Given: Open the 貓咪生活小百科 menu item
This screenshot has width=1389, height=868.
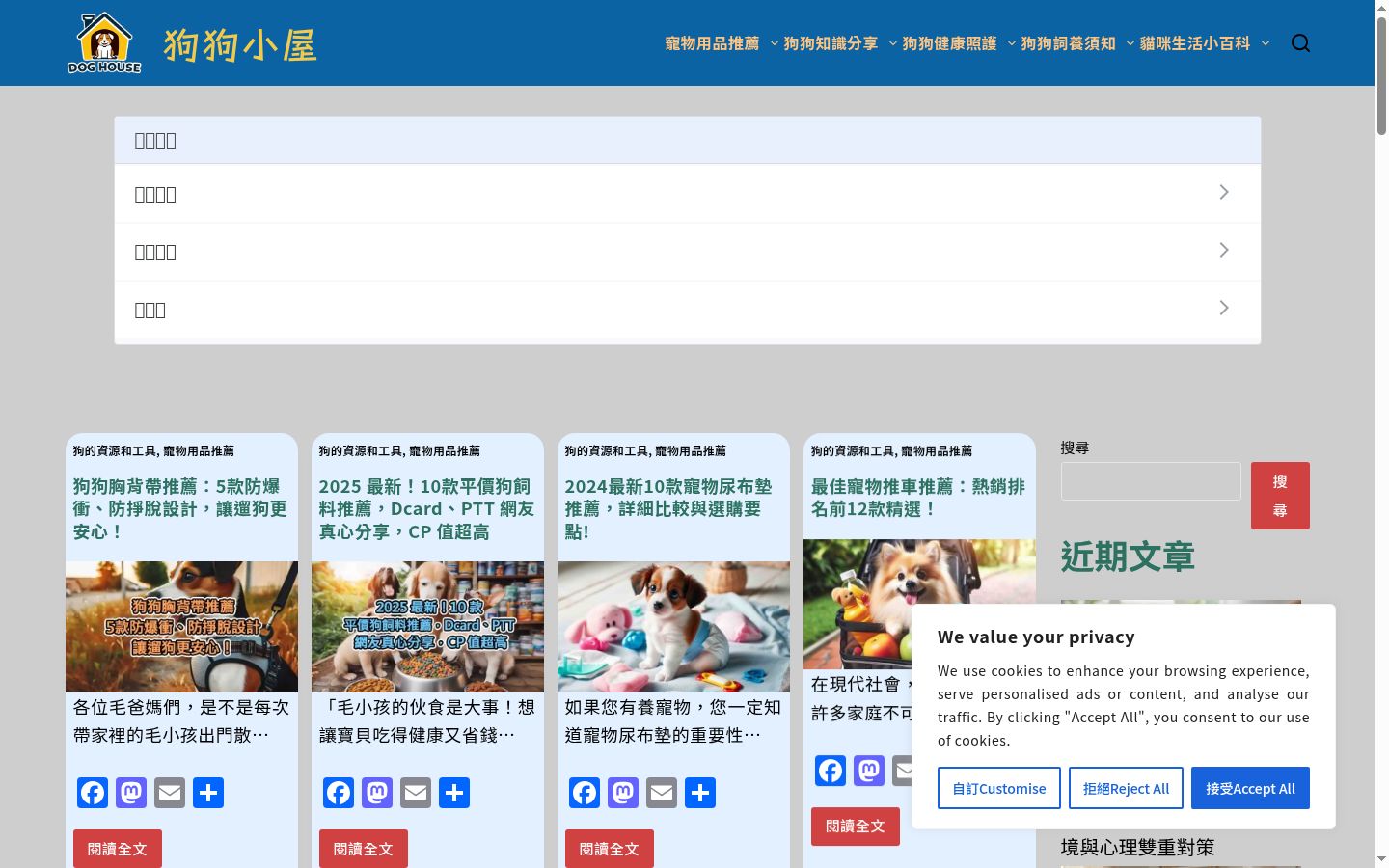Looking at the screenshot, I should (x=1194, y=43).
